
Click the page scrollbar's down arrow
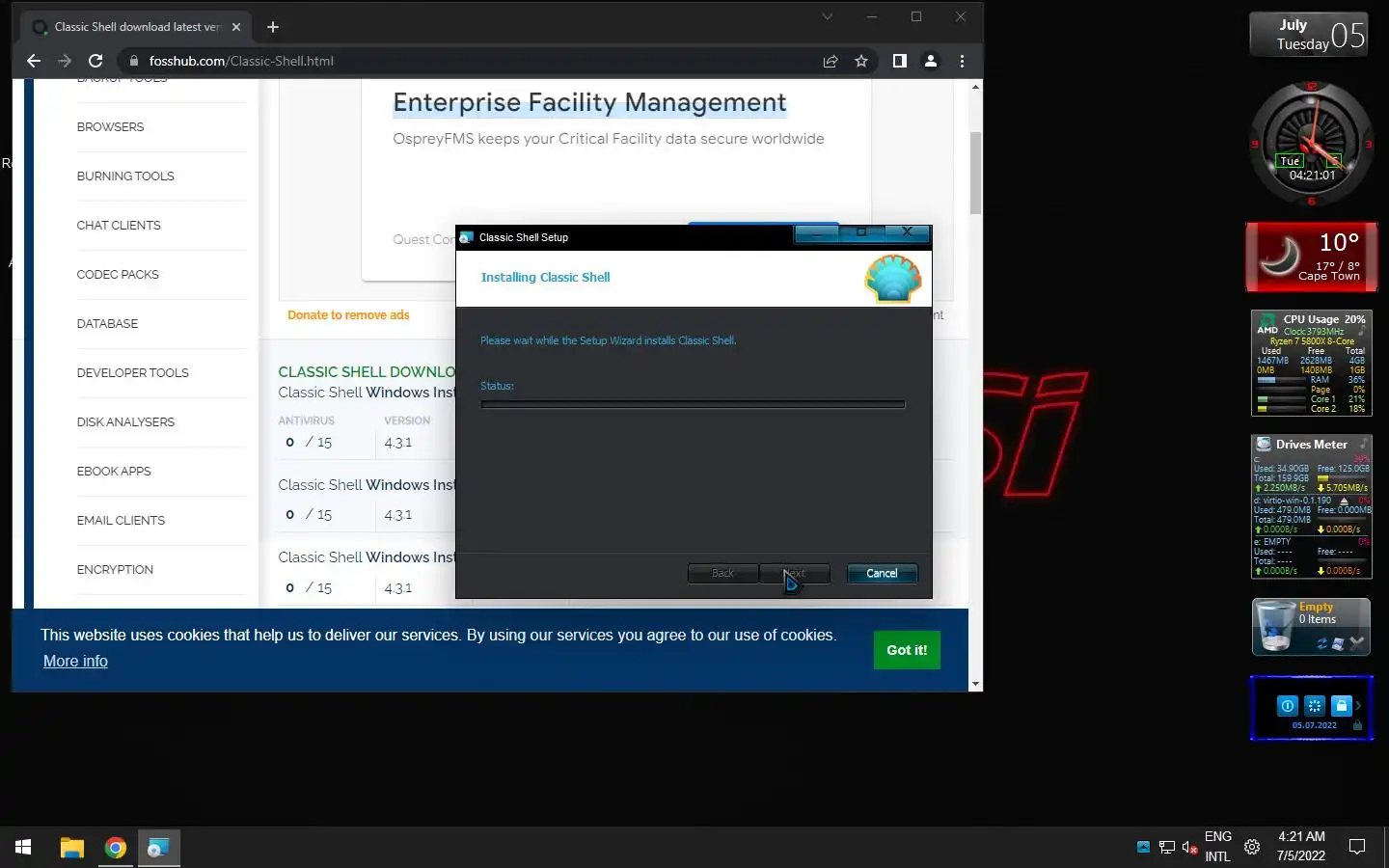975,684
